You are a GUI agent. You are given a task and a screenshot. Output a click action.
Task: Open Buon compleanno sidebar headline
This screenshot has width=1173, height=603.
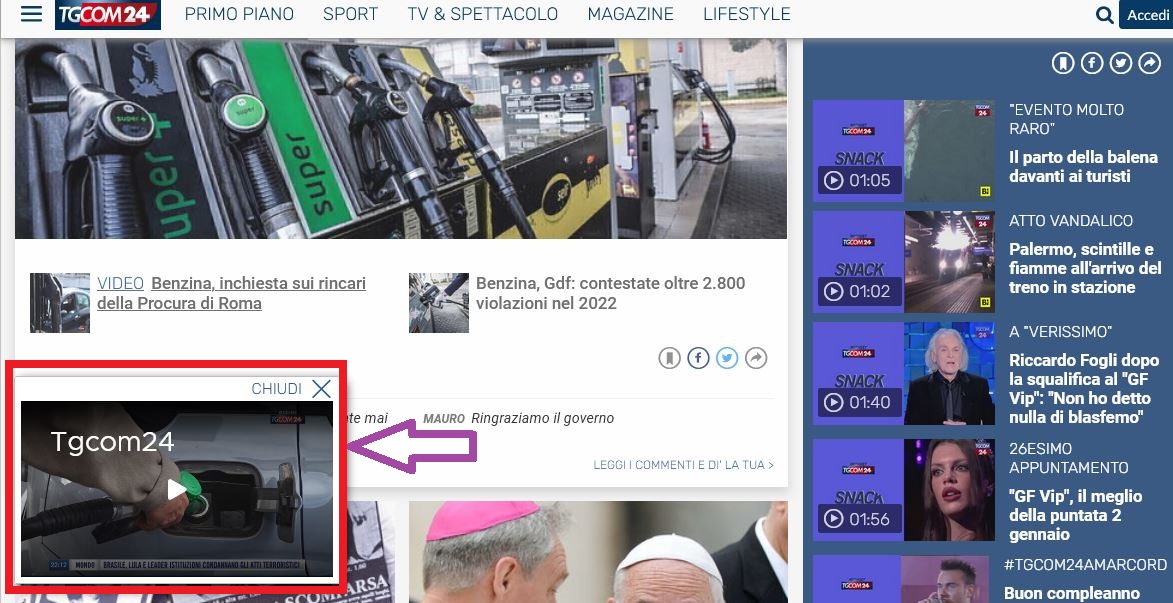pyautogui.click(x=1074, y=594)
